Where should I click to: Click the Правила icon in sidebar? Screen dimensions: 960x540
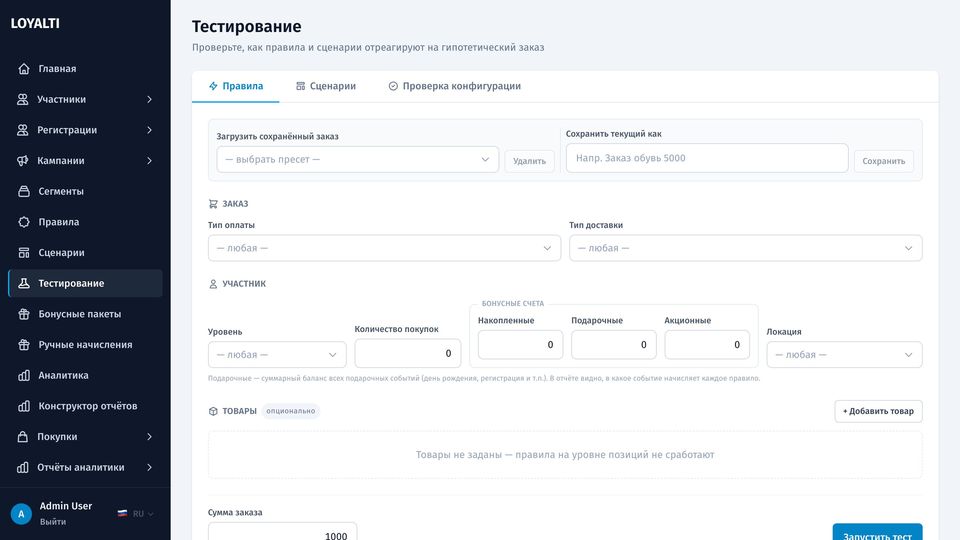coord(24,222)
